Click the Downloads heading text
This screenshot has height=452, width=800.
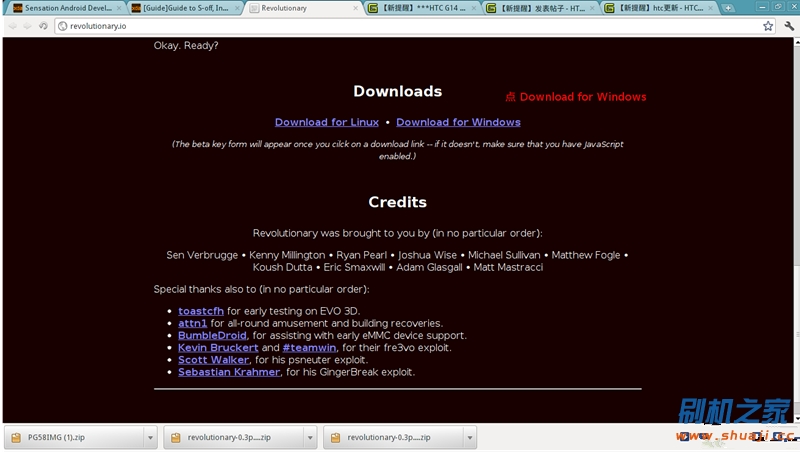click(397, 91)
